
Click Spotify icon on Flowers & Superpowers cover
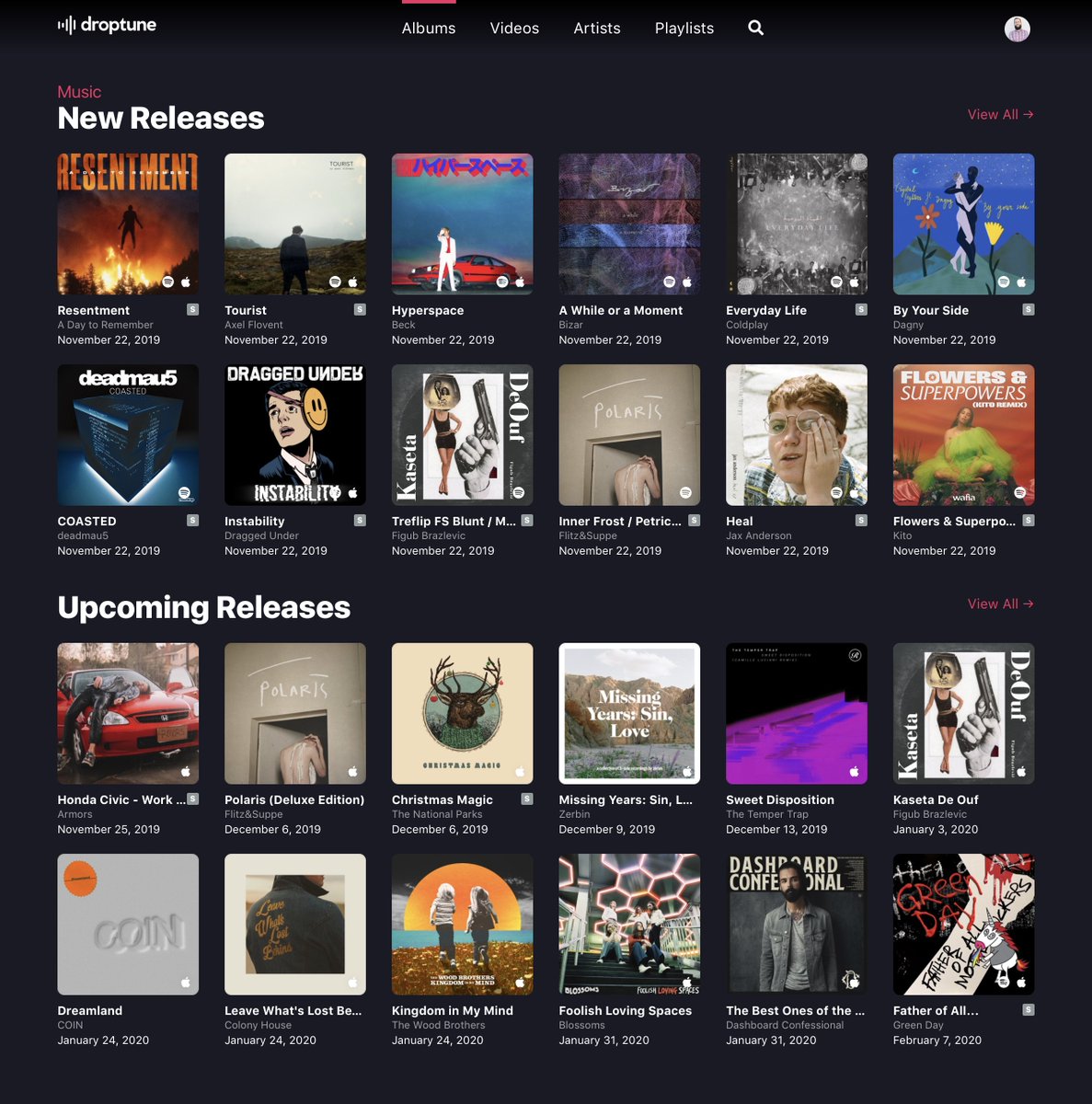coord(1020,493)
